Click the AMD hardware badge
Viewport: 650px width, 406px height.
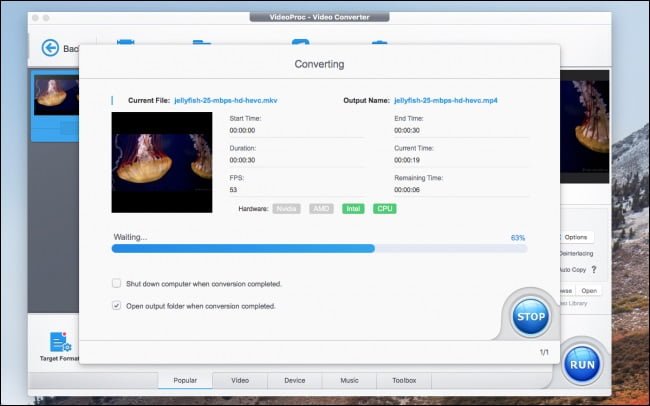tap(321, 208)
